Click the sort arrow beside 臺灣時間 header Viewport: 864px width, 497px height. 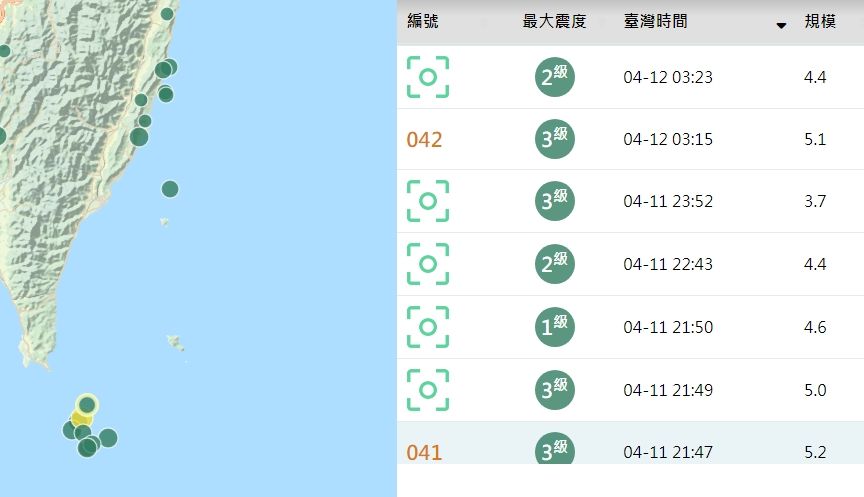coord(781,25)
